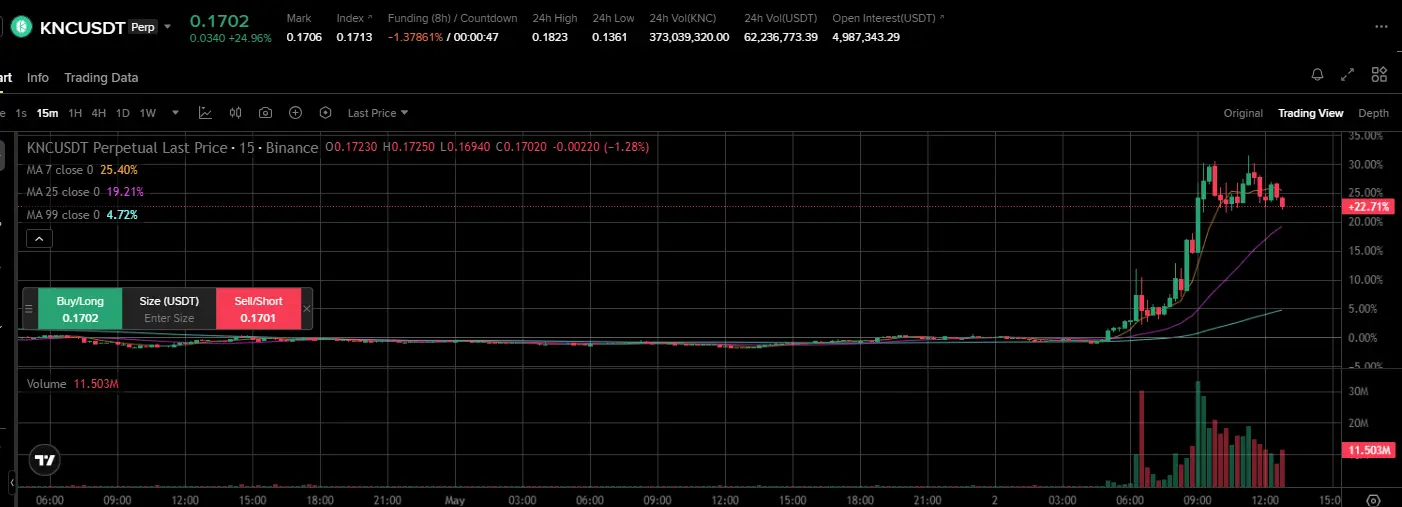1402x507 pixels.
Task: Select the 4H timeframe
Action: click(x=99, y=113)
